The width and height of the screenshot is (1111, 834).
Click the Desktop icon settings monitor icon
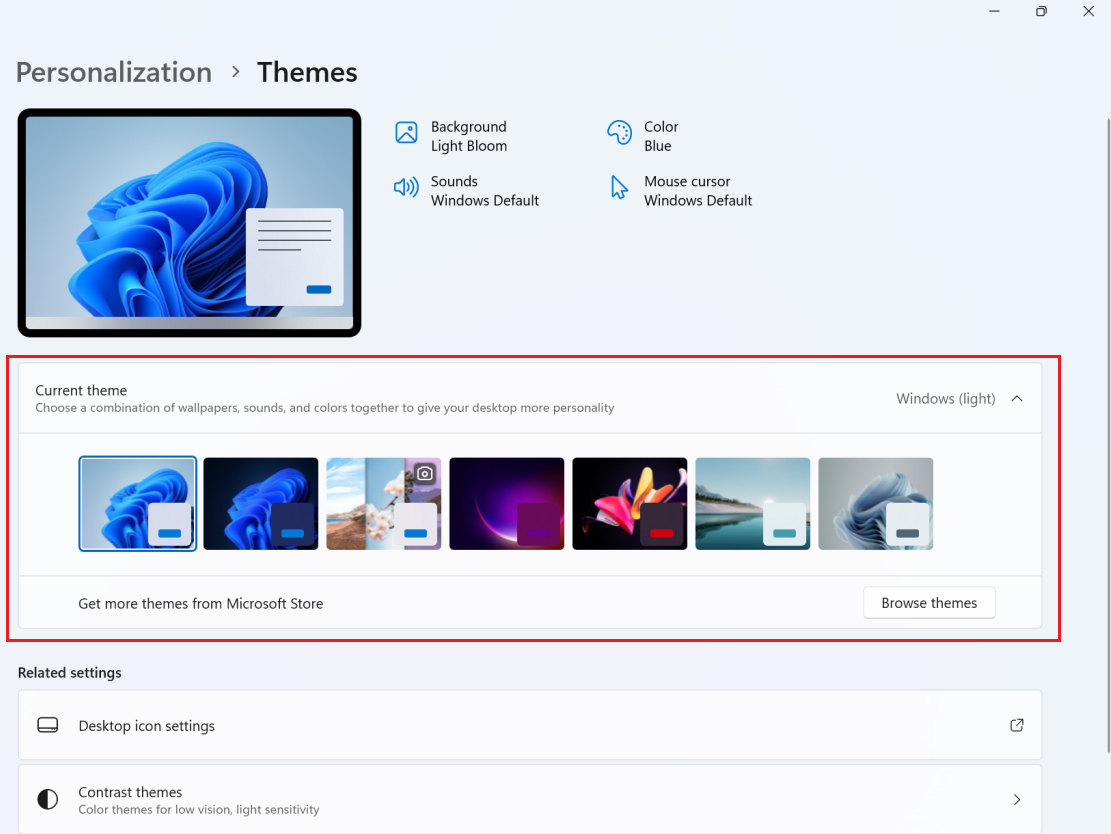click(47, 725)
